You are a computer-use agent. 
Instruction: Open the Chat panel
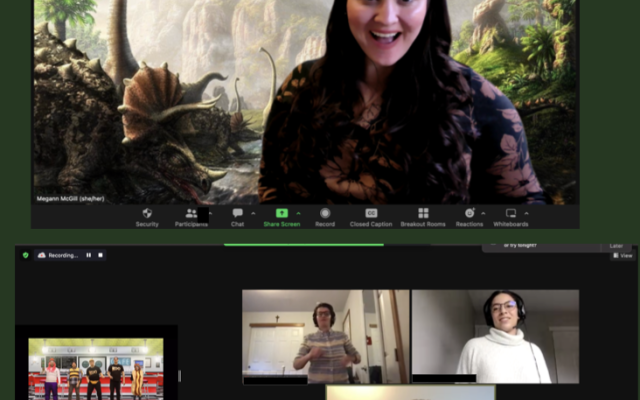pos(238,217)
